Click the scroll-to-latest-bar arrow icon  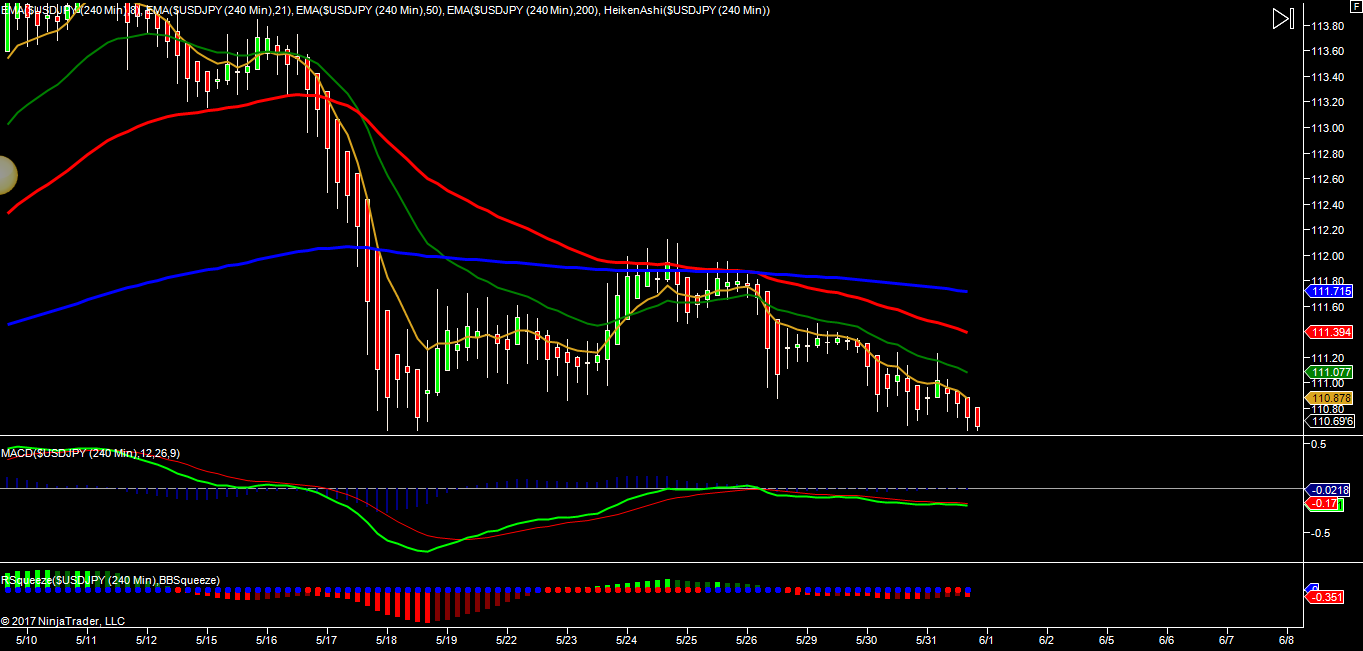[x=1283, y=18]
